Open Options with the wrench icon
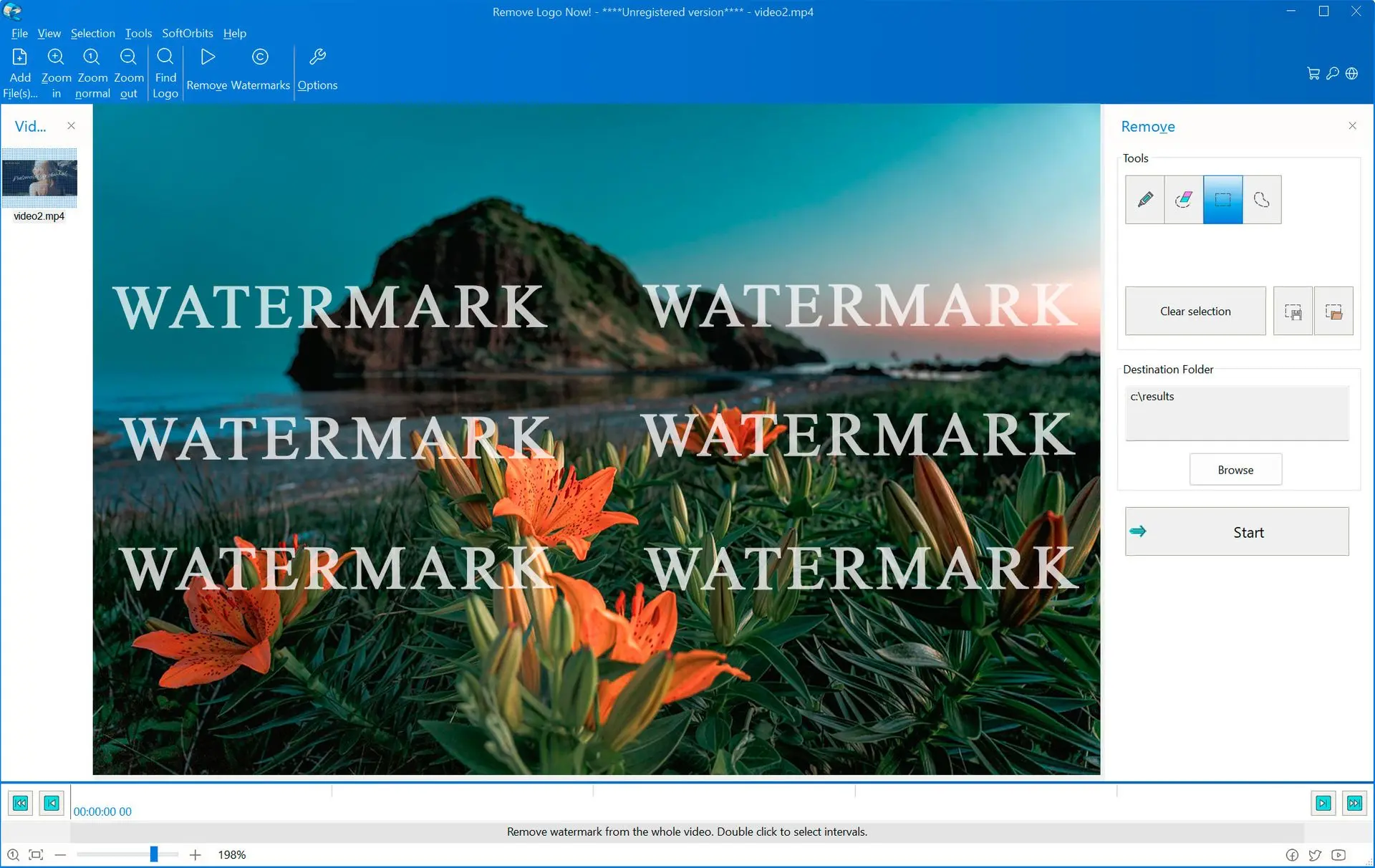The width and height of the screenshot is (1375, 868). (x=317, y=69)
